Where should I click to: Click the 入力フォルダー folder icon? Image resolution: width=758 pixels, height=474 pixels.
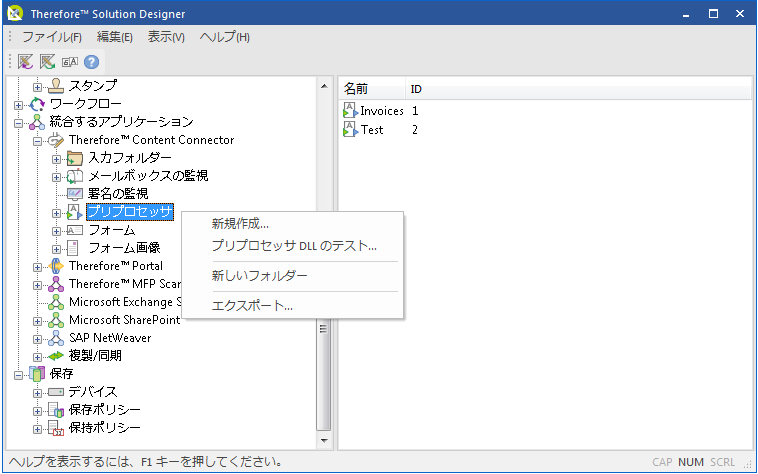[x=74, y=158]
